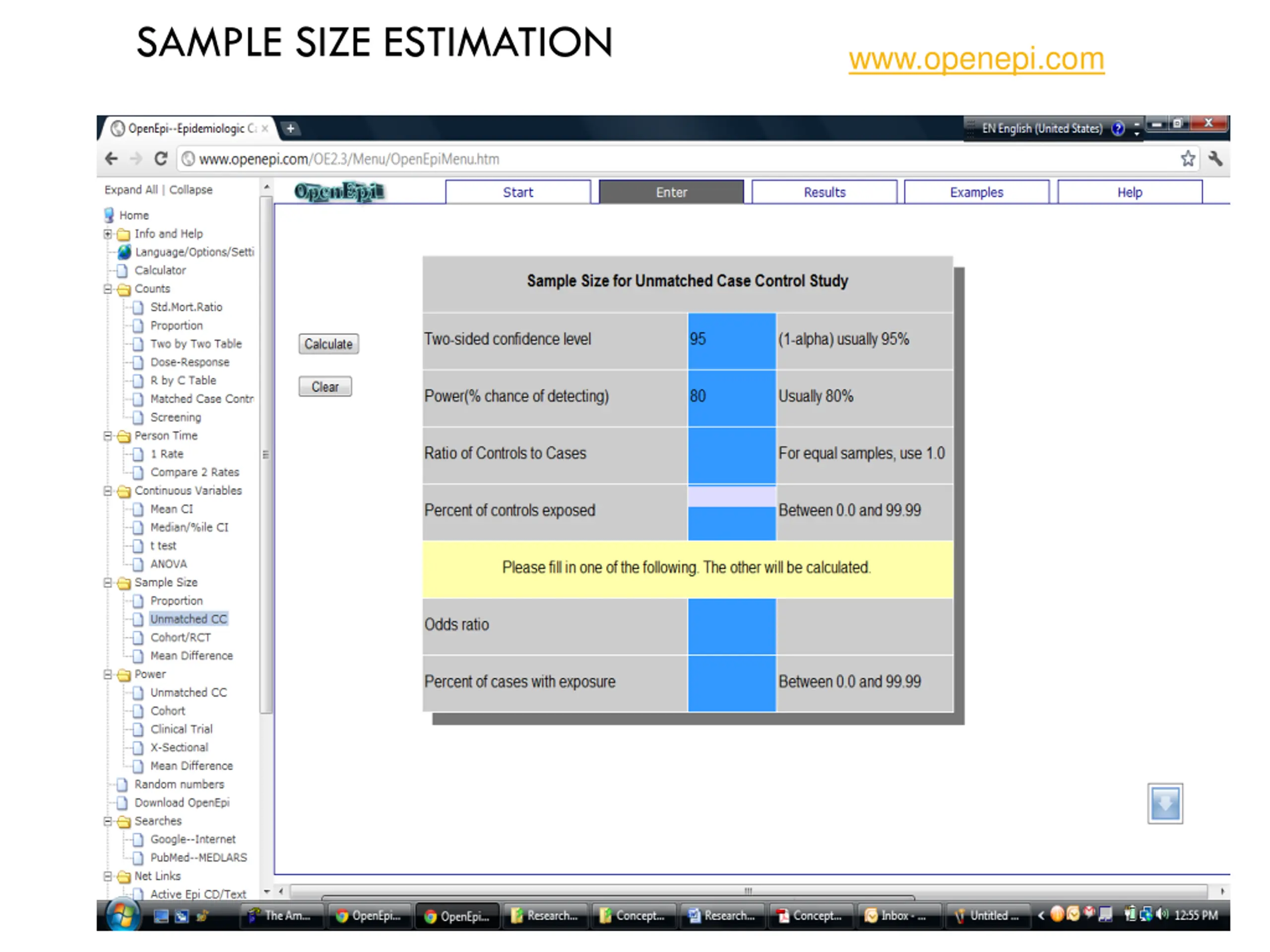Show hidden tray icons arrow
This screenshot has height=952, width=1270.
[1040, 915]
